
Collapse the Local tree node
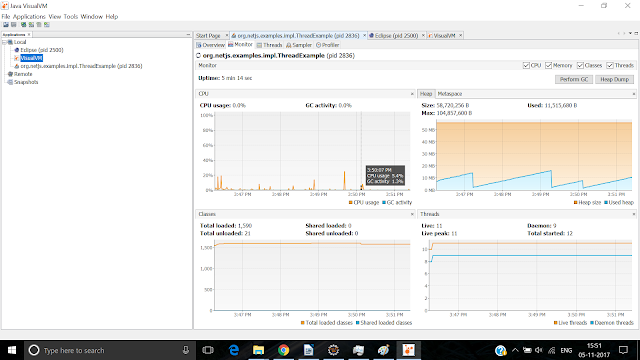point(4,42)
